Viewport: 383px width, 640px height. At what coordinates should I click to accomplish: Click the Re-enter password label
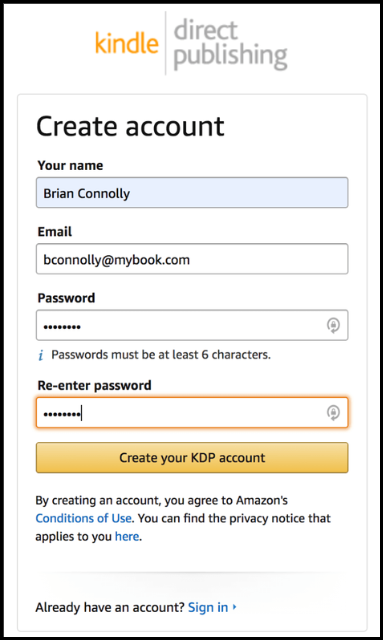click(x=94, y=385)
